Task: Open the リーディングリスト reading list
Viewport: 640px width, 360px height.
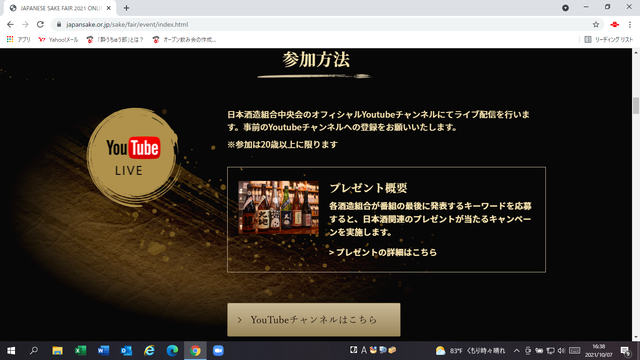Action: pos(608,39)
